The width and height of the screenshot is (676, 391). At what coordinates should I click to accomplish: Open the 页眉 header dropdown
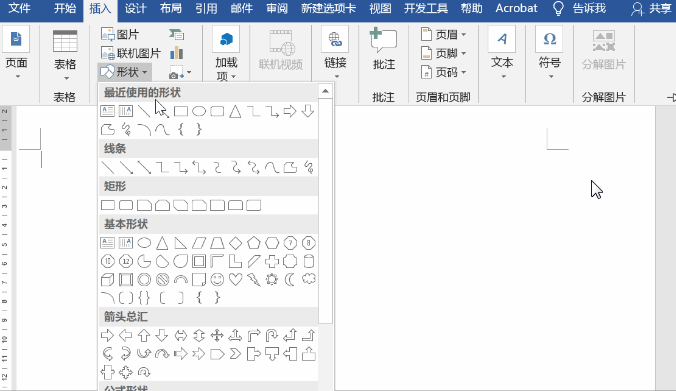pos(443,34)
